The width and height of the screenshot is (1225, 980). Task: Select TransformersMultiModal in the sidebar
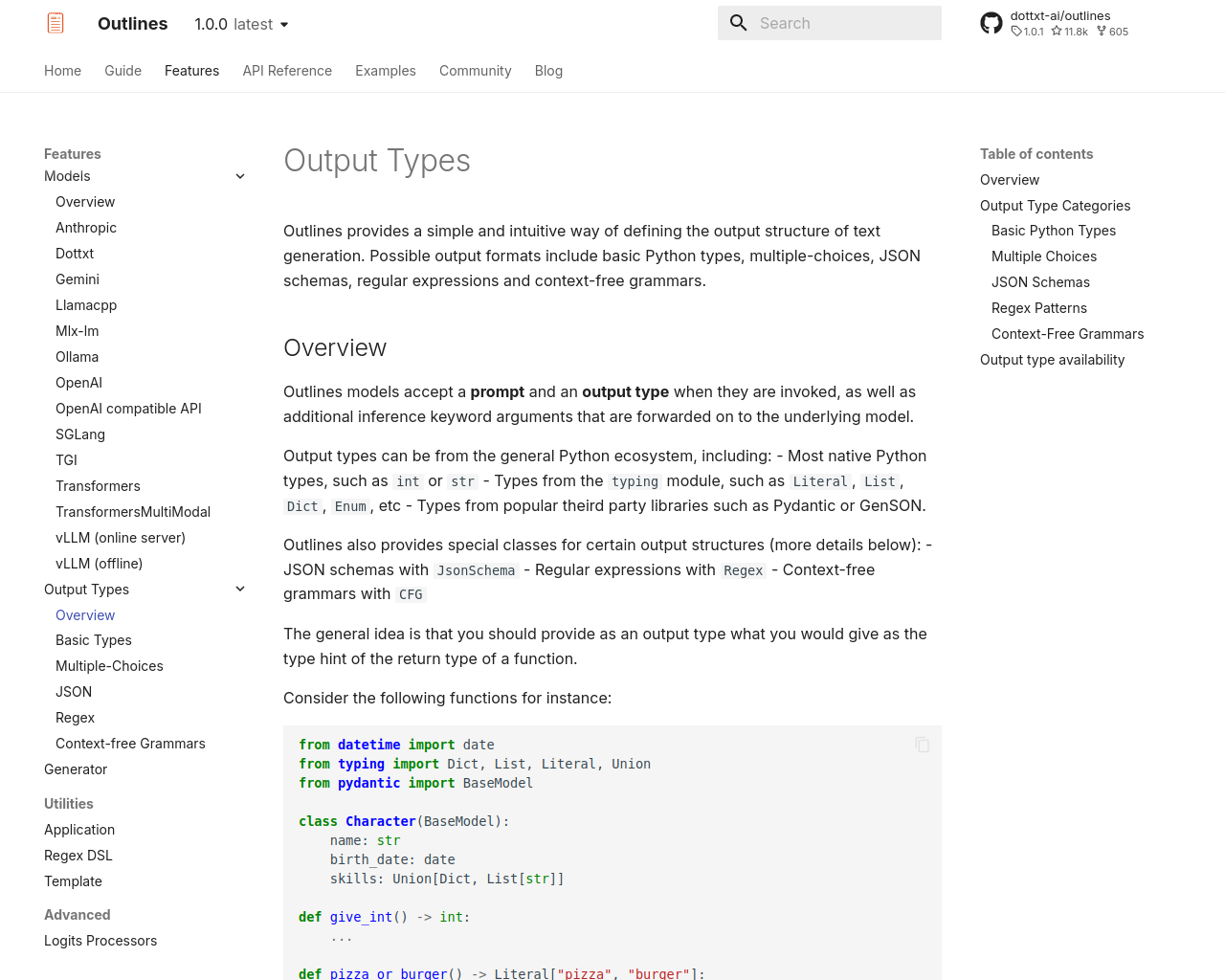133,512
